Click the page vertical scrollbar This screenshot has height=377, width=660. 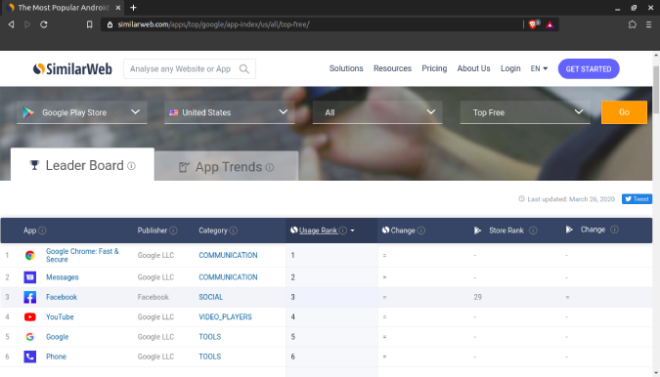click(656, 89)
